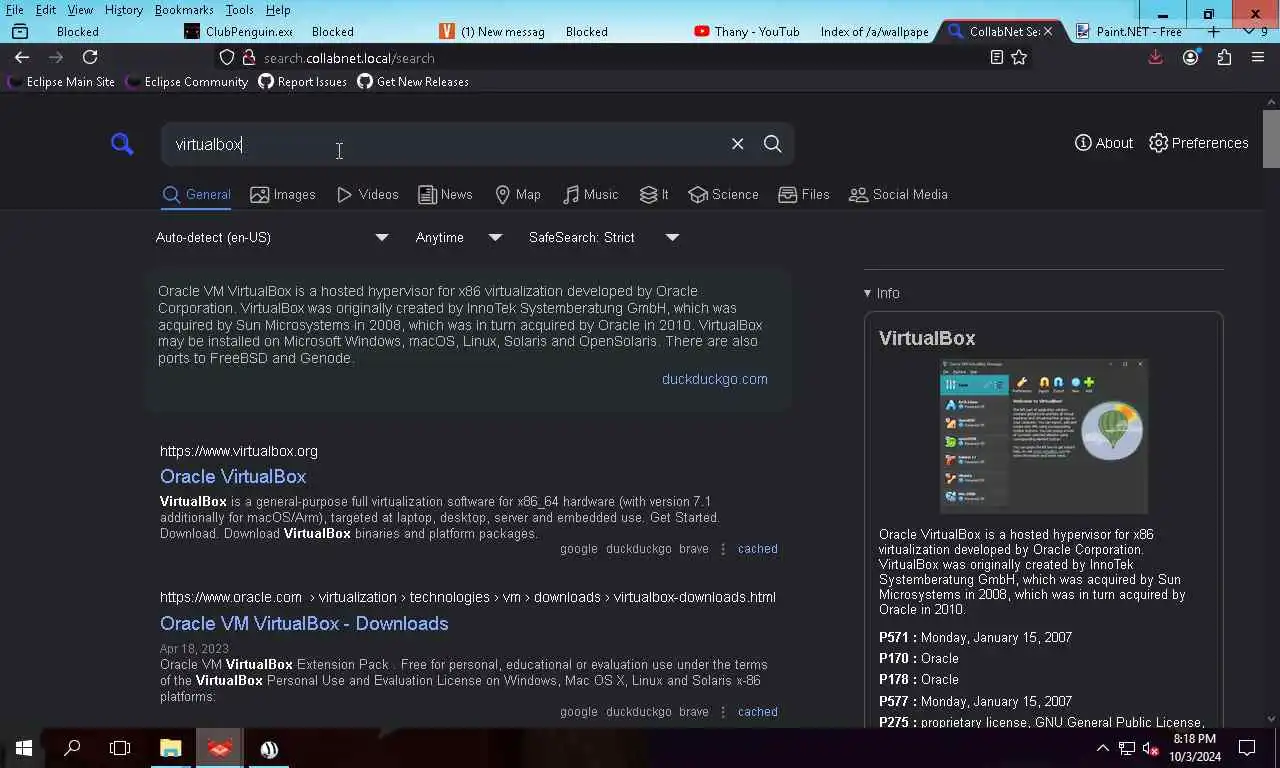
Task: Open the Bookmarks menu
Action: coord(184,10)
